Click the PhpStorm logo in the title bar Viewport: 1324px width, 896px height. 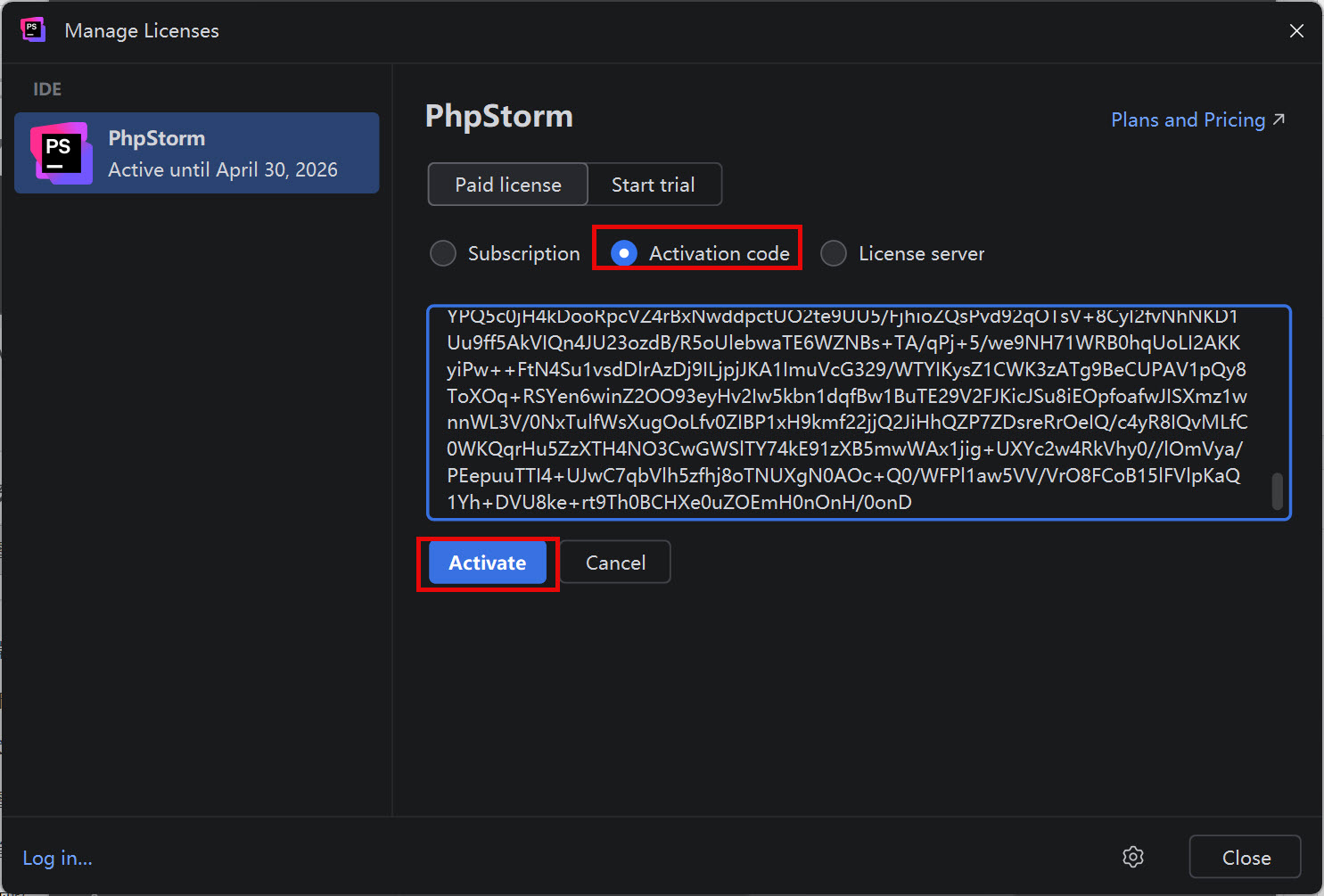click(x=33, y=30)
